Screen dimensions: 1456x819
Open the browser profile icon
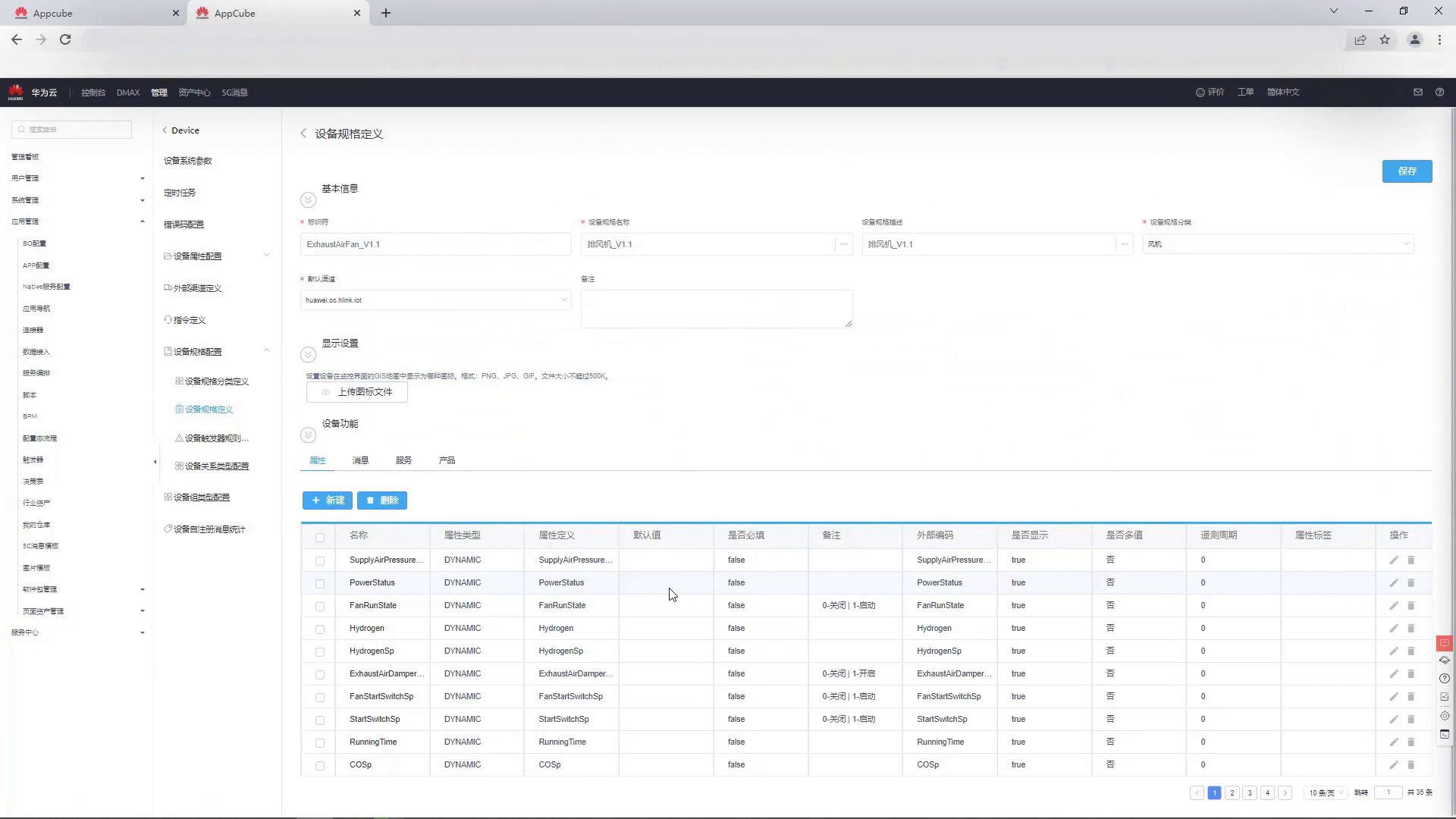pyautogui.click(x=1414, y=39)
